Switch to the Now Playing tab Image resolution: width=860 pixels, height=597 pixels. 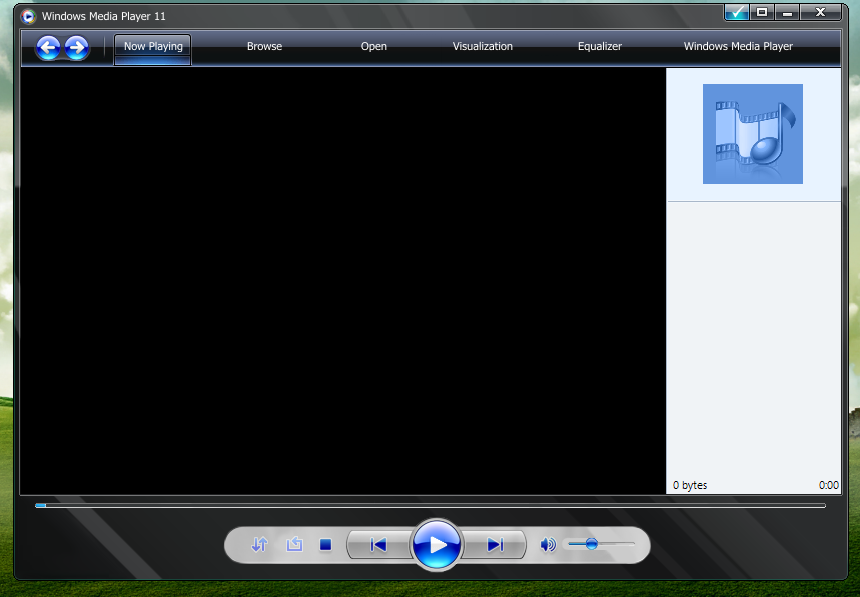153,47
